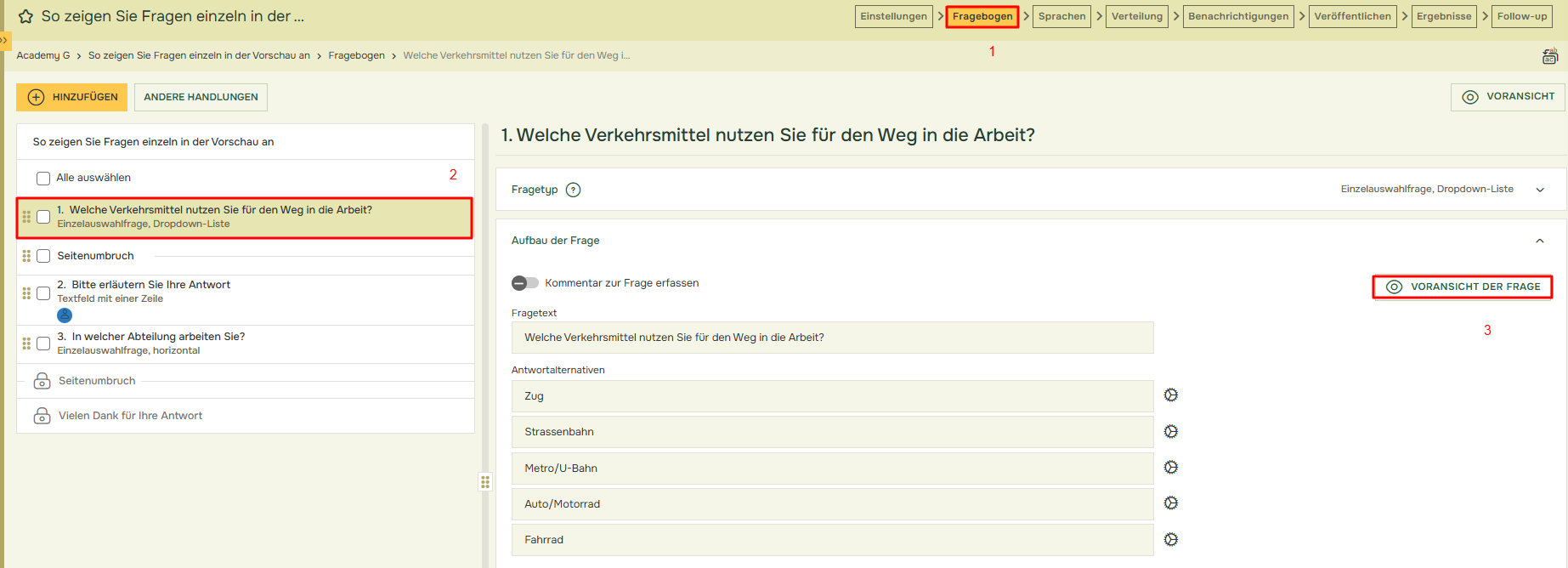Click into the Fragetext input field
Screen dimensions: 1568x568
click(832, 338)
